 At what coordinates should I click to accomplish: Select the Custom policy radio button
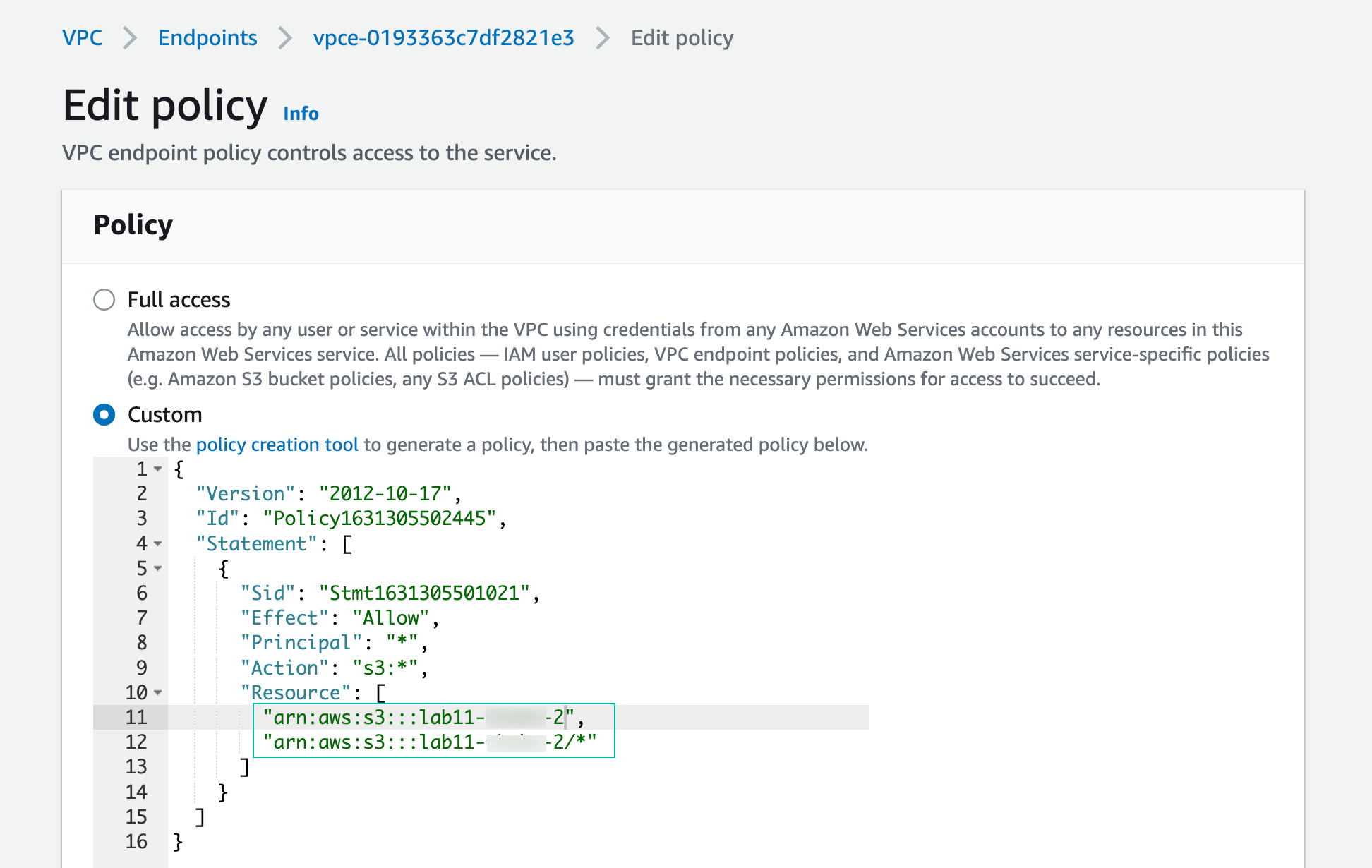point(104,415)
